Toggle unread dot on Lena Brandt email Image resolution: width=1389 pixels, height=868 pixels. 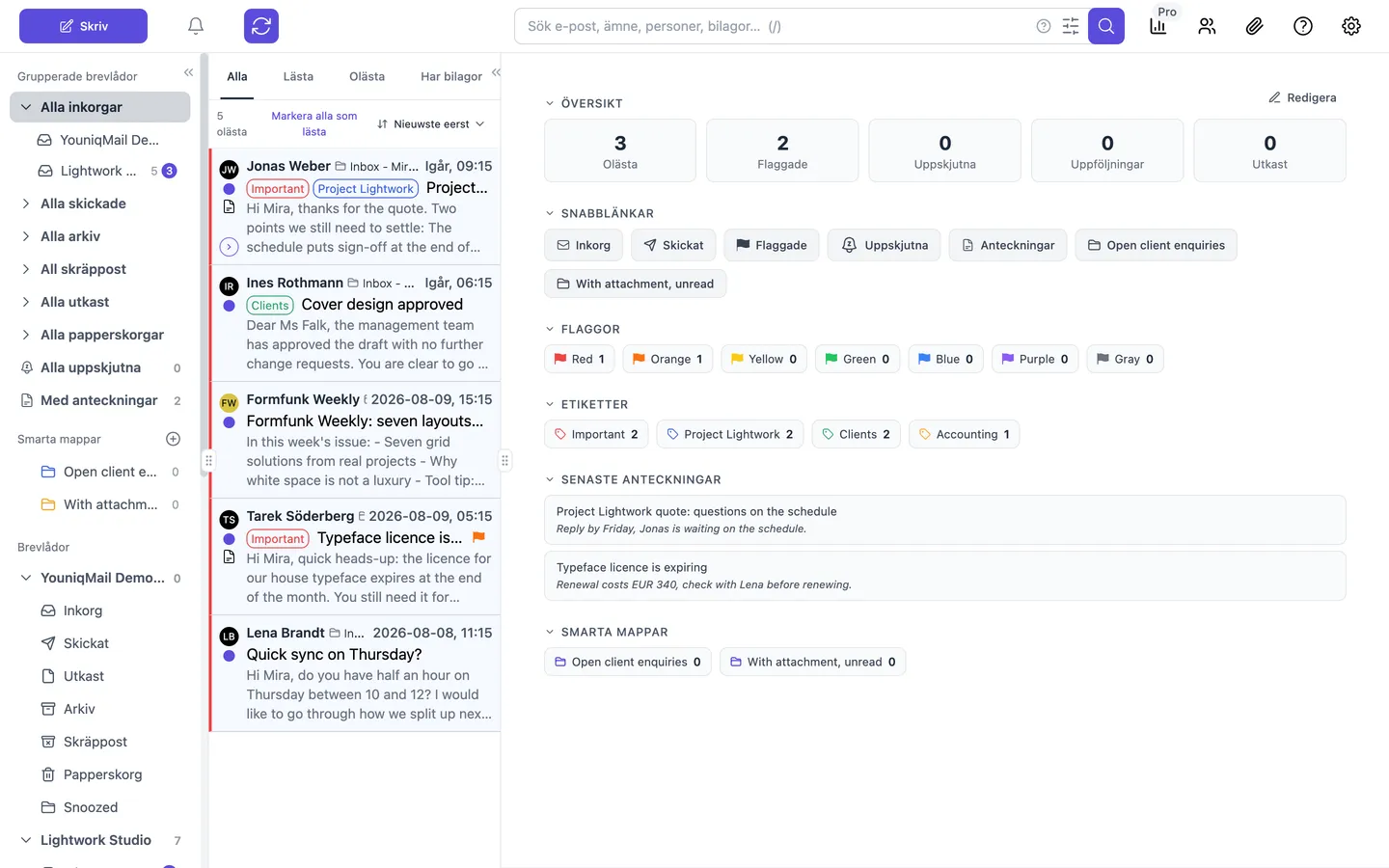pyautogui.click(x=229, y=656)
